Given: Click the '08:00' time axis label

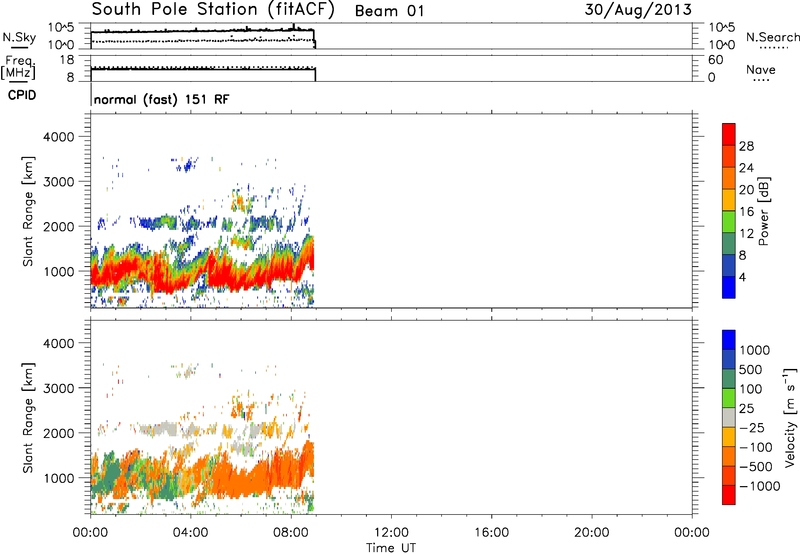Looking at the screenshot, I should [291, 533].
